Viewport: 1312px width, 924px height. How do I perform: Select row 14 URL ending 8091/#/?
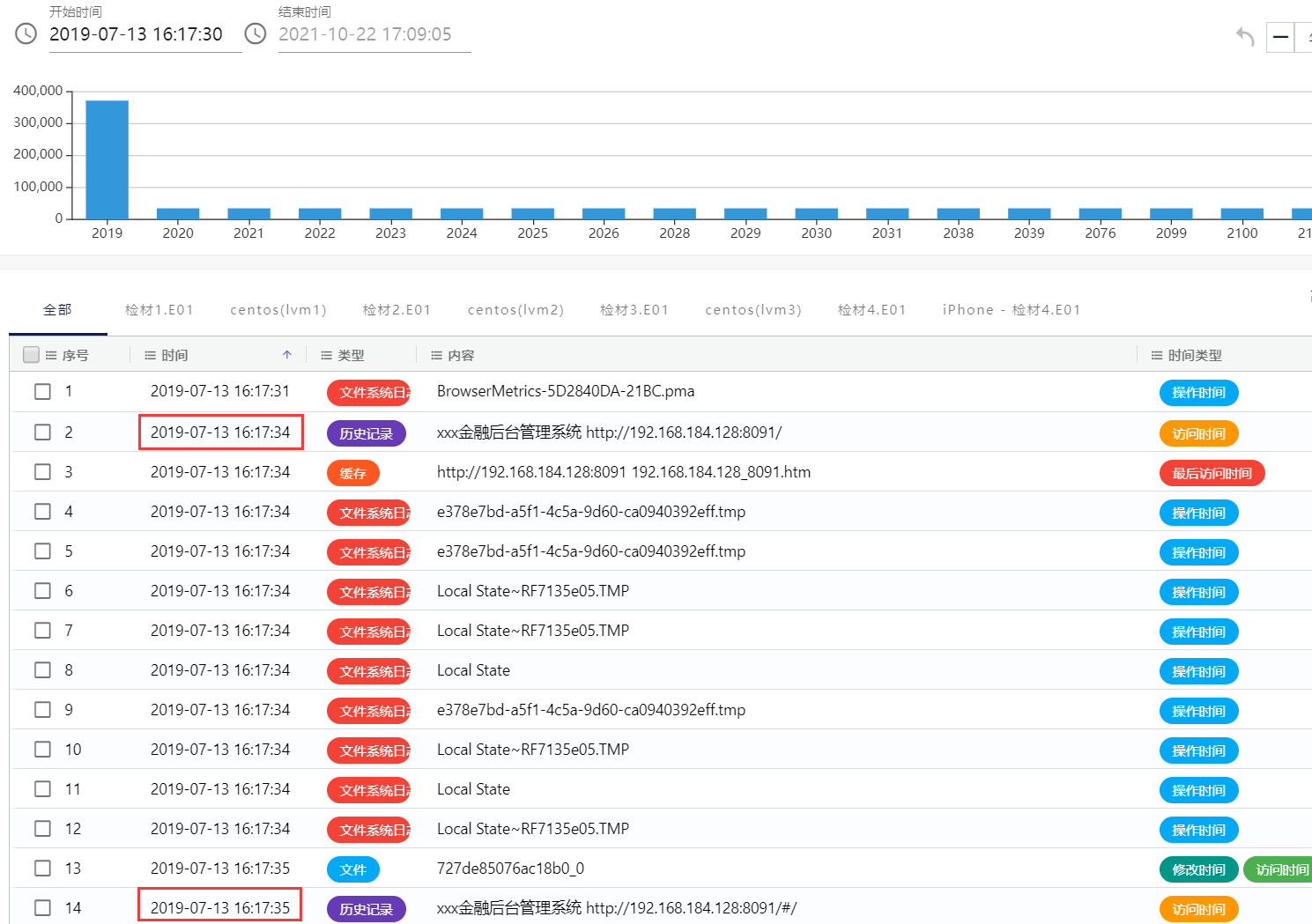[x=692, y=908]
